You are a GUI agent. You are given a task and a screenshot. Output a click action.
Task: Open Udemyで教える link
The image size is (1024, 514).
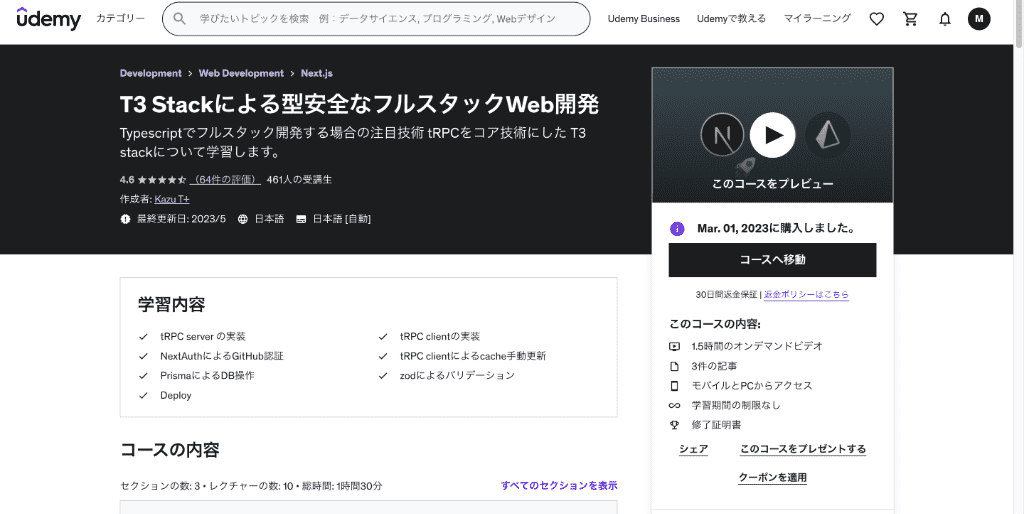click(731, 19)
